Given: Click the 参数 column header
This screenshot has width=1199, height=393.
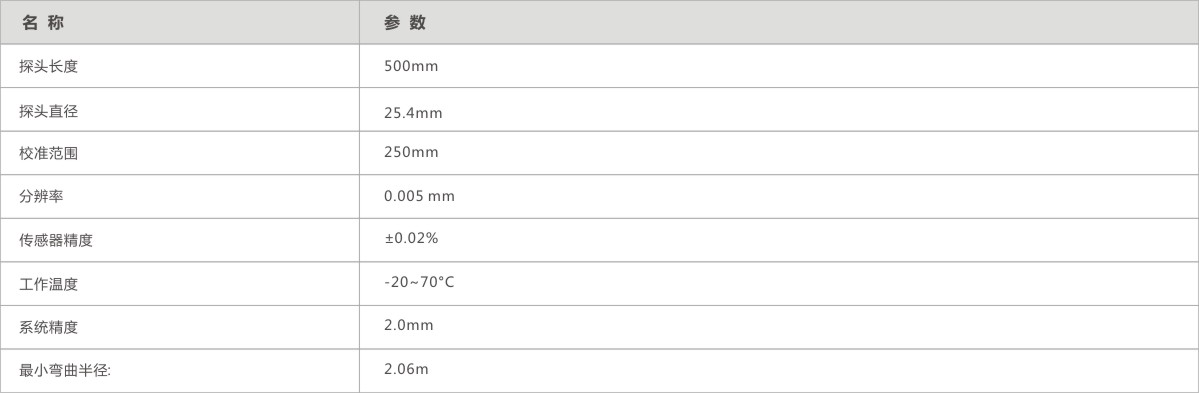Looking at the screenshot, I should click(405, 23).
